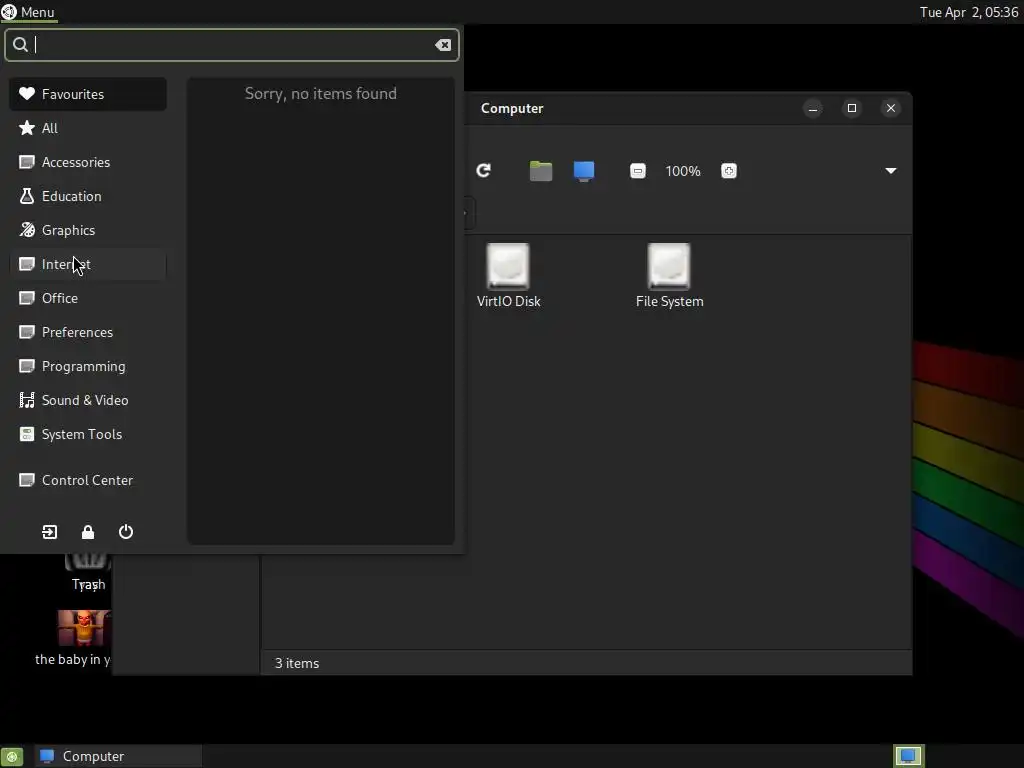This screenshot has width=1024, height=768.
Task: Select the VirtIO Disk drive
Action: (509, 276)
